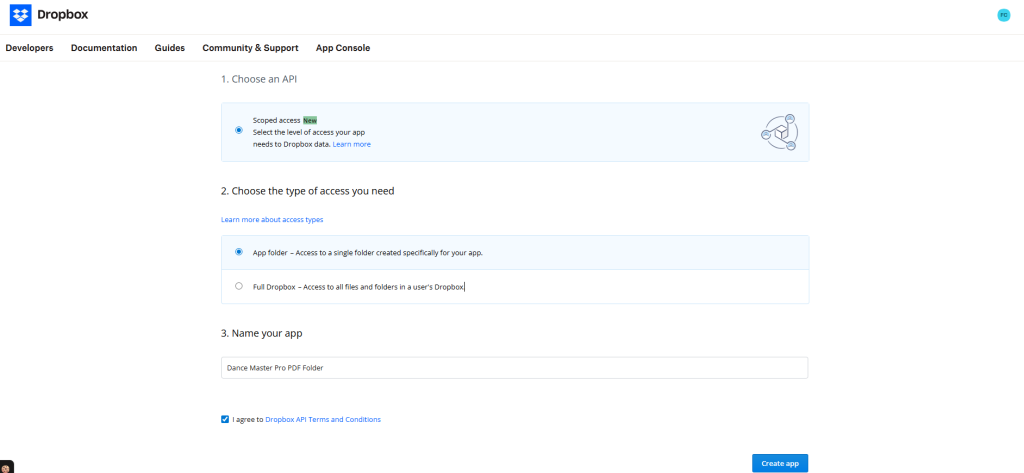Select the Full Dropbox access option
This screenshot has width=1024, height=473.
pyautogui.click(x=238, y=286)
